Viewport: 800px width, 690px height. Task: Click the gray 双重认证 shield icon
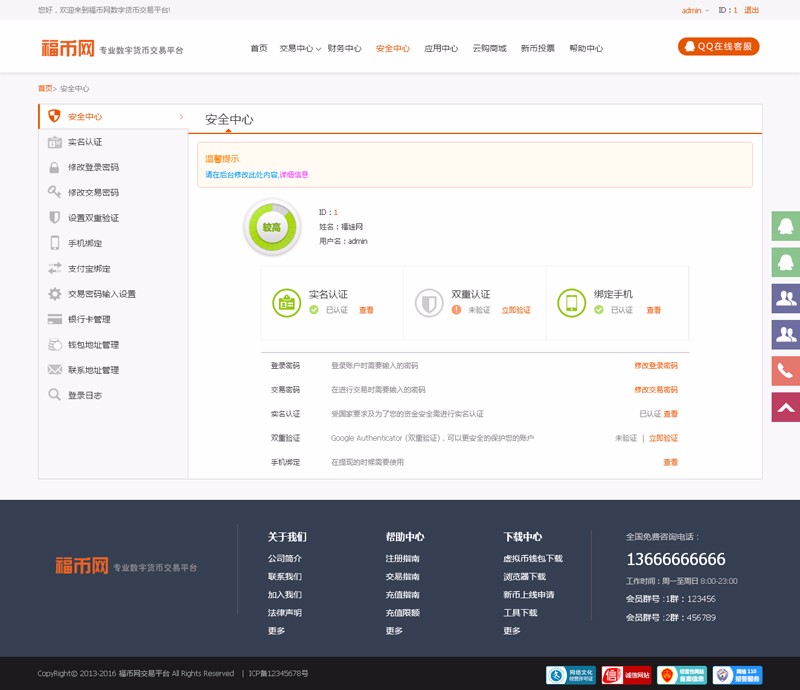429,303
